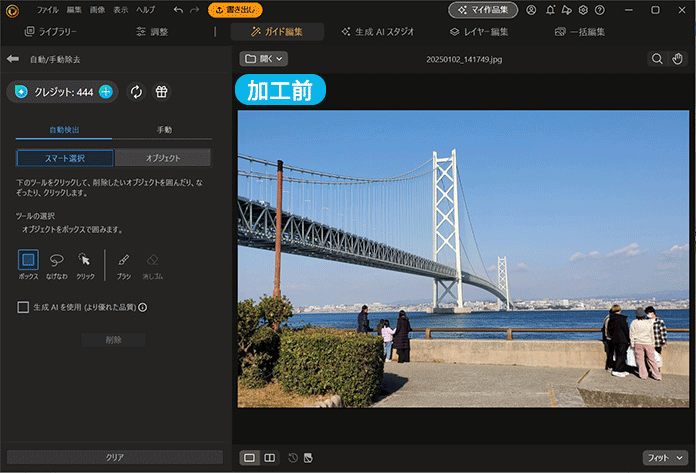The height and width of the screenshot is (473, 696).
Task: Open the 編集 menu
Action: (74, 10)
